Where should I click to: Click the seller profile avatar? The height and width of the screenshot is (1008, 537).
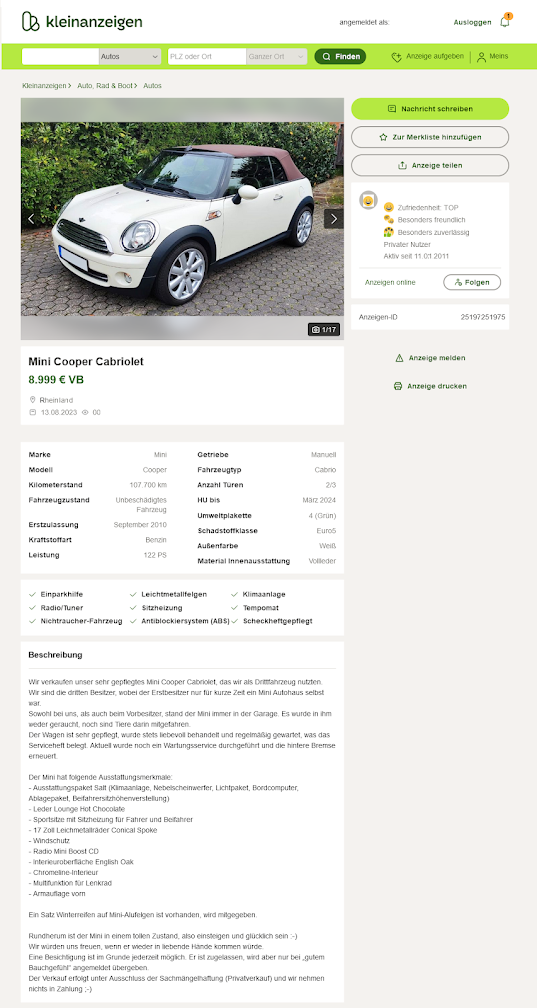368,201
